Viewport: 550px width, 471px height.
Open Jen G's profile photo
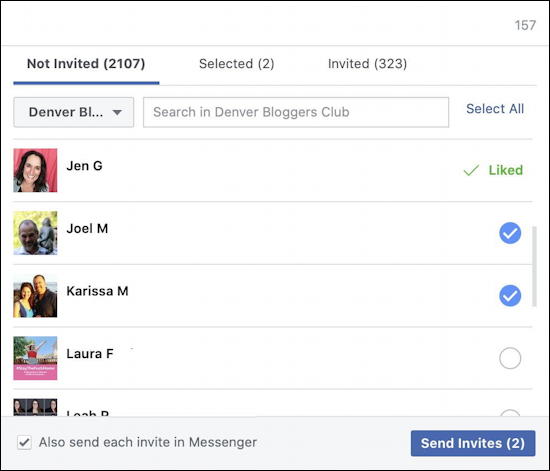tap(35, 170)
